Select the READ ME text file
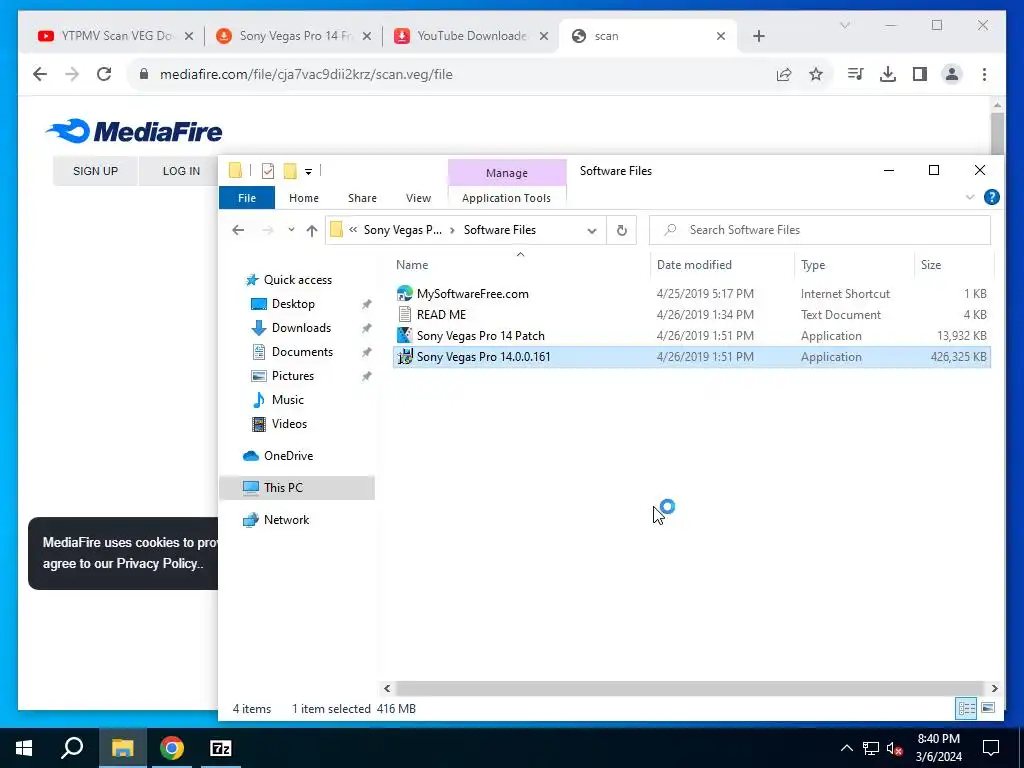 [x=441, y=315]
